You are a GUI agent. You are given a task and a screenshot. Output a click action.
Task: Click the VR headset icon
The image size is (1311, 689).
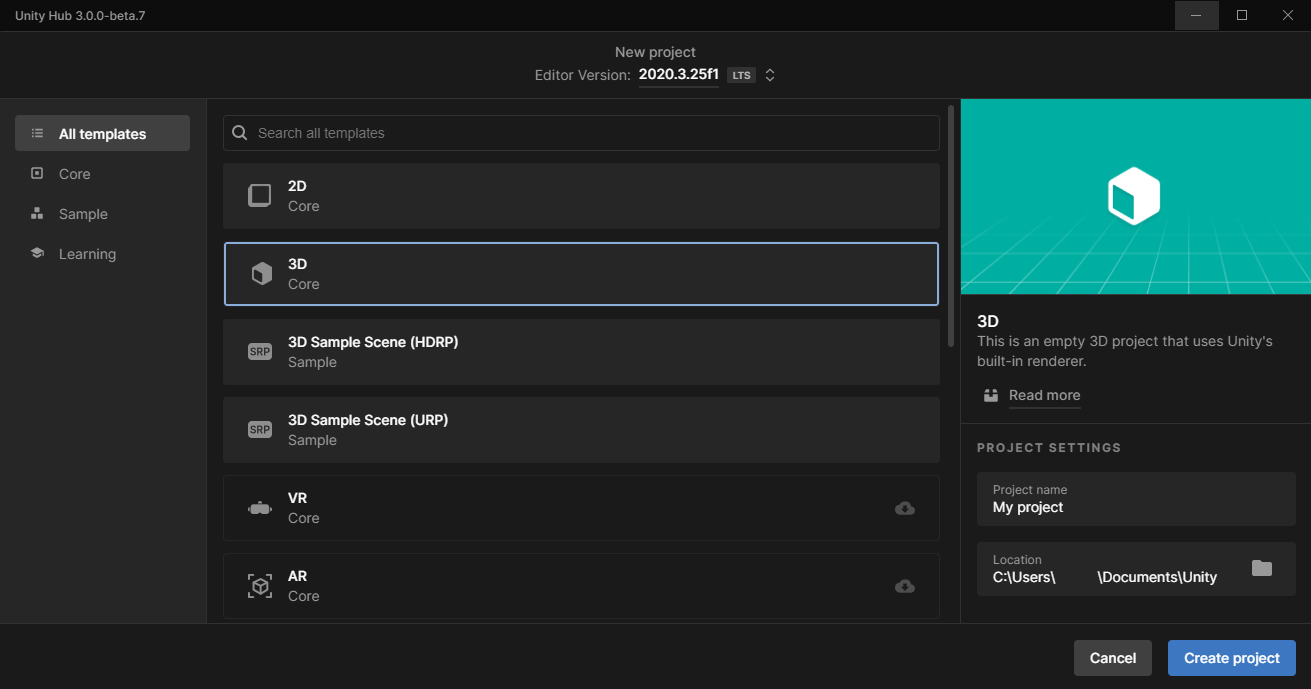pos(260,508)
